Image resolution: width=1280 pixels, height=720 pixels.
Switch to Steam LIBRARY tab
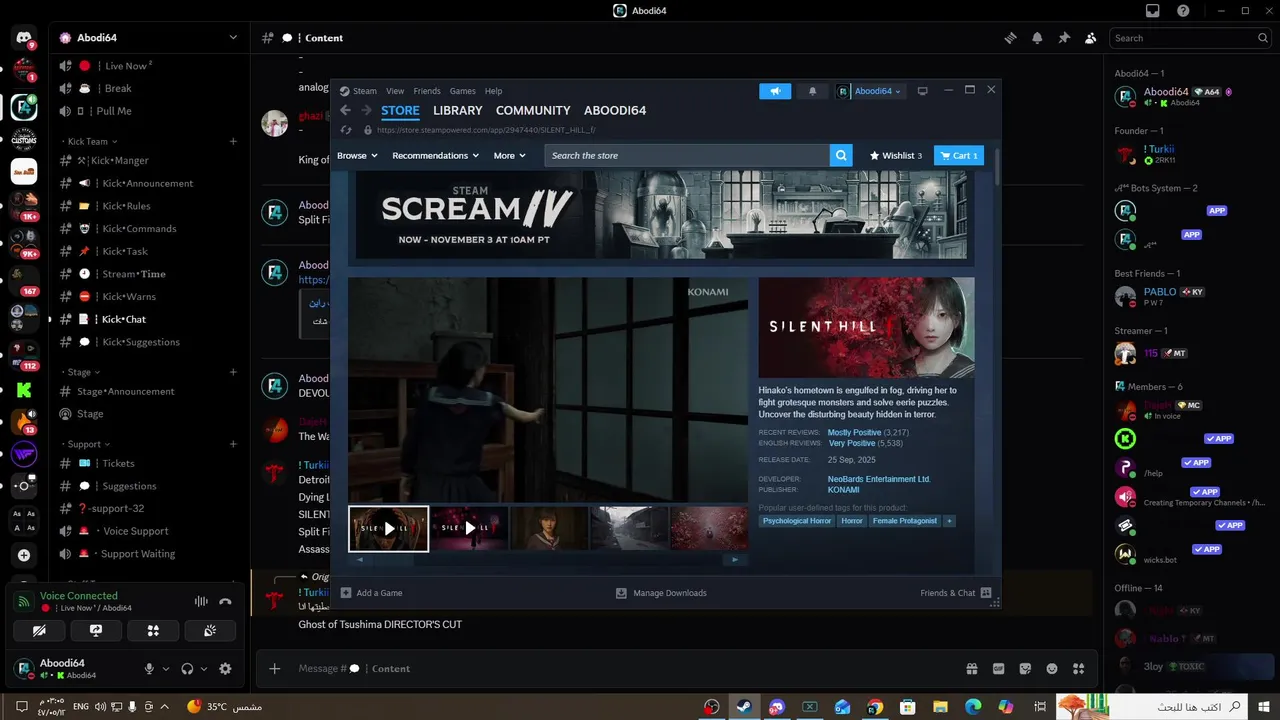point(458,111)
